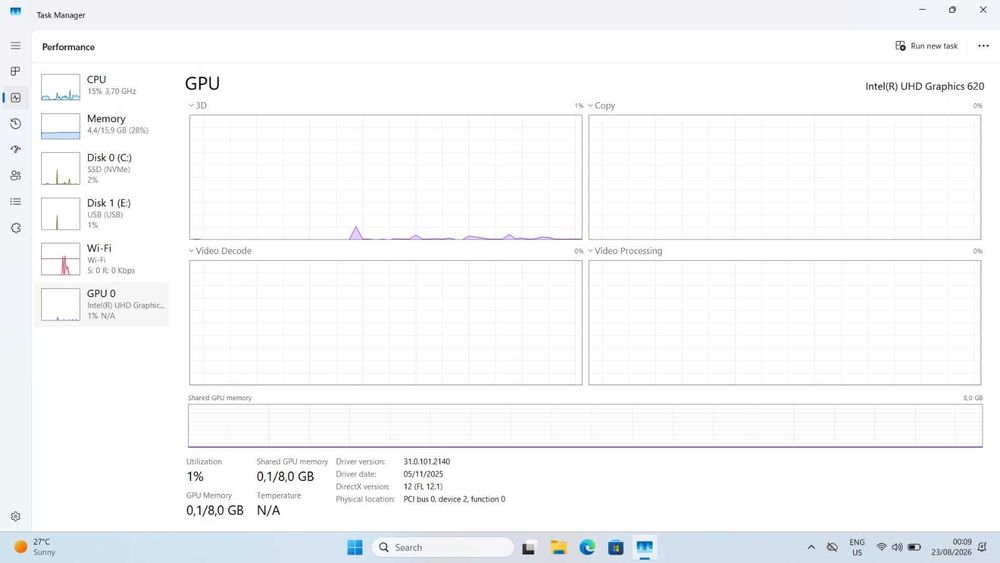This screenshot has width=1000, height=563.
Task: Open the clock showing 00:09
Action: point(952,547)
